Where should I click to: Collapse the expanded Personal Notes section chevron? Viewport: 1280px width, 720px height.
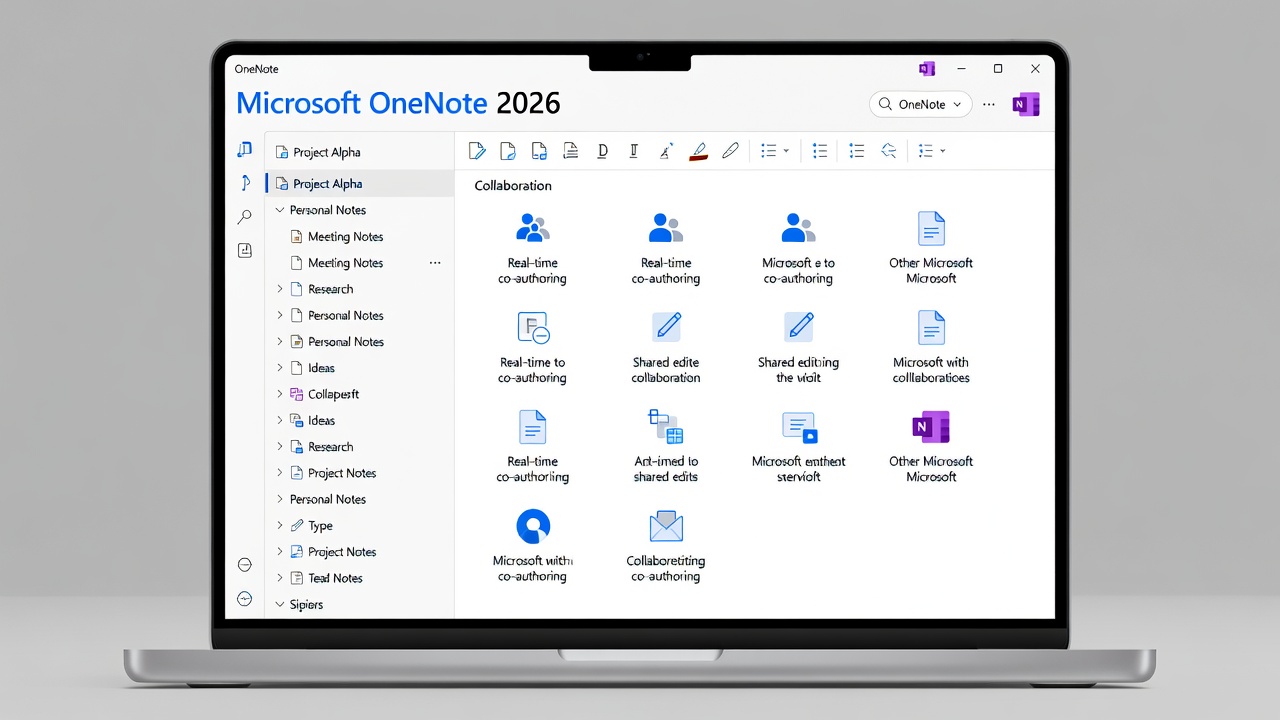click(280, 210)
